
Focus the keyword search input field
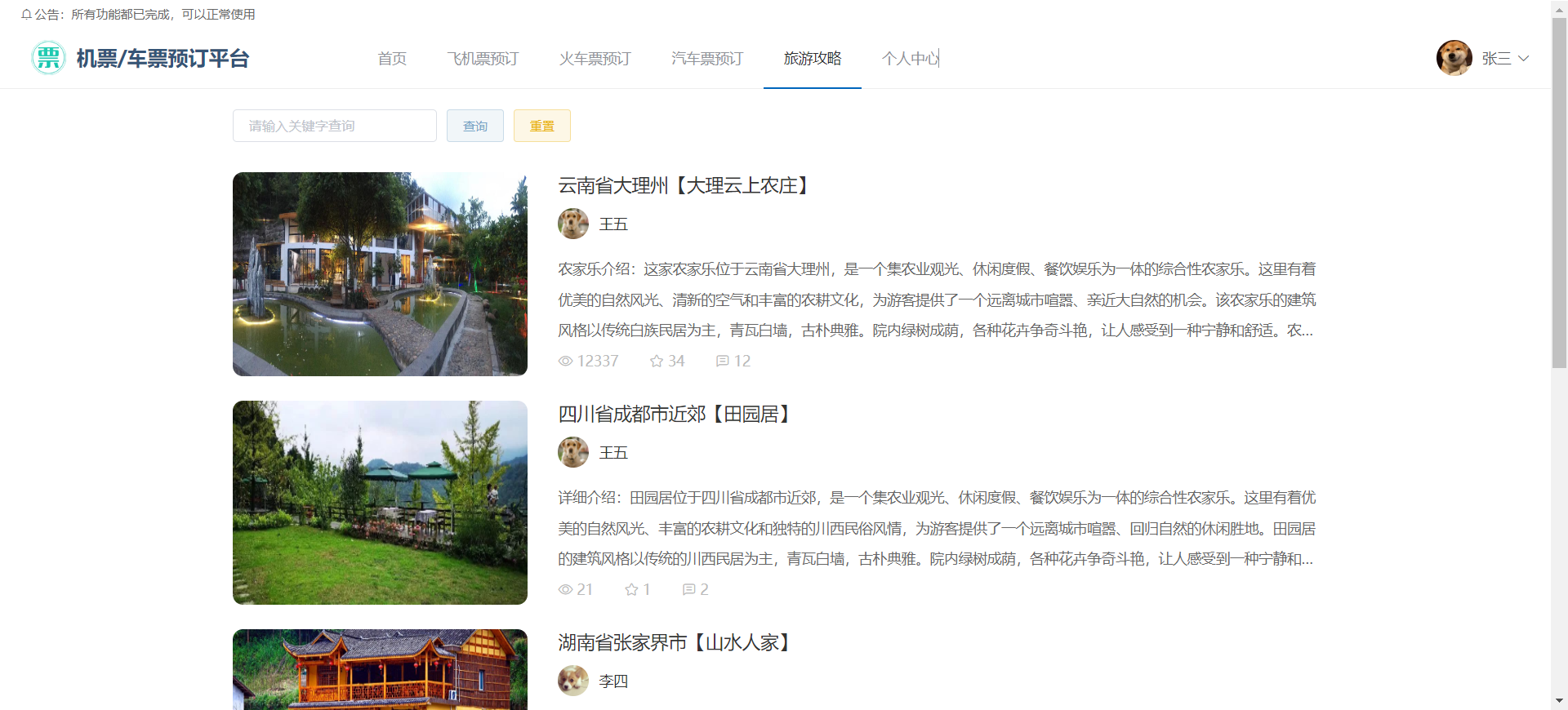pyautogui.click(x=335, y=126)
